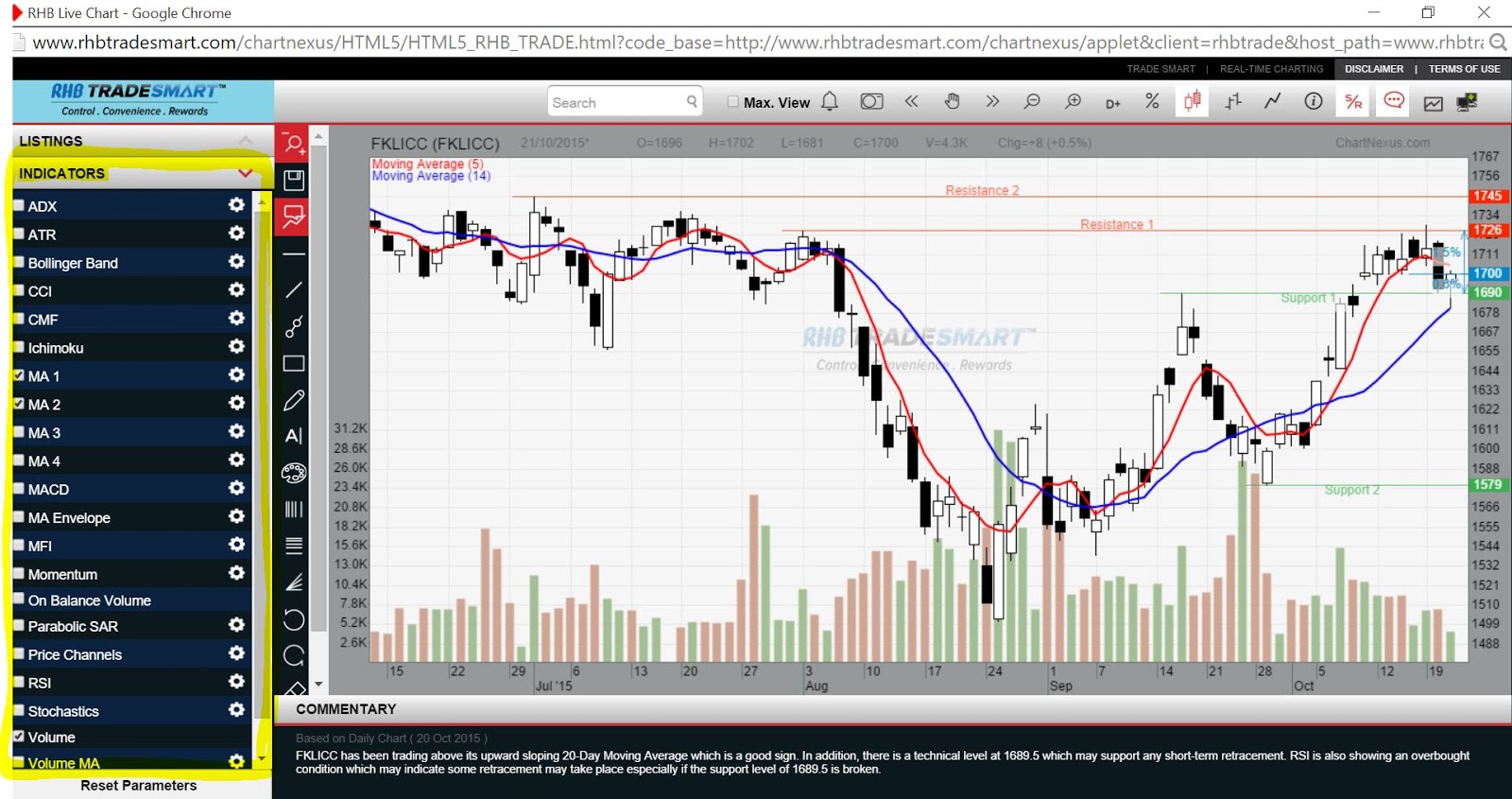1512x799 pixels.
Task: Select the fan lines tool
Action: (294, 582)
